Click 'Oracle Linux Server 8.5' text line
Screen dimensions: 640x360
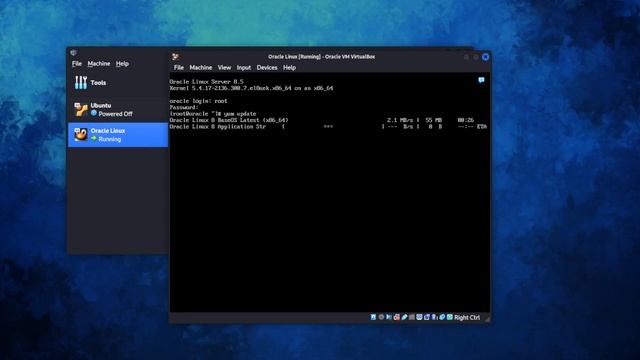pyautogui.click(x=207, y=82)
